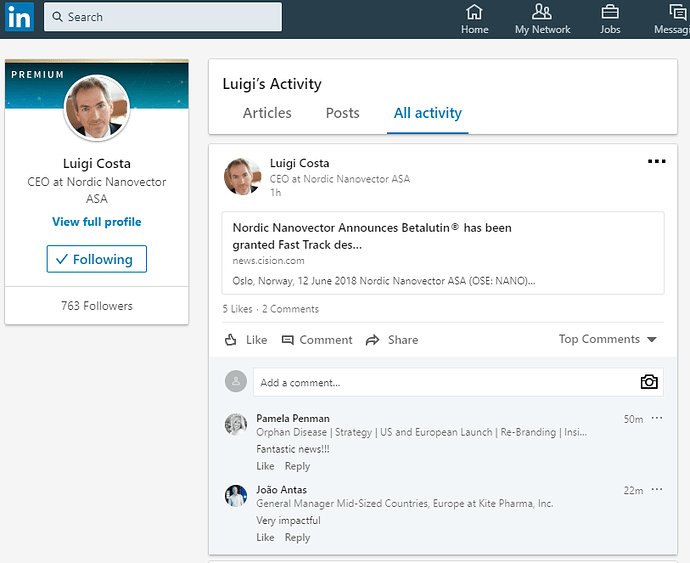Click the Comment speech bubble icon

287,340
